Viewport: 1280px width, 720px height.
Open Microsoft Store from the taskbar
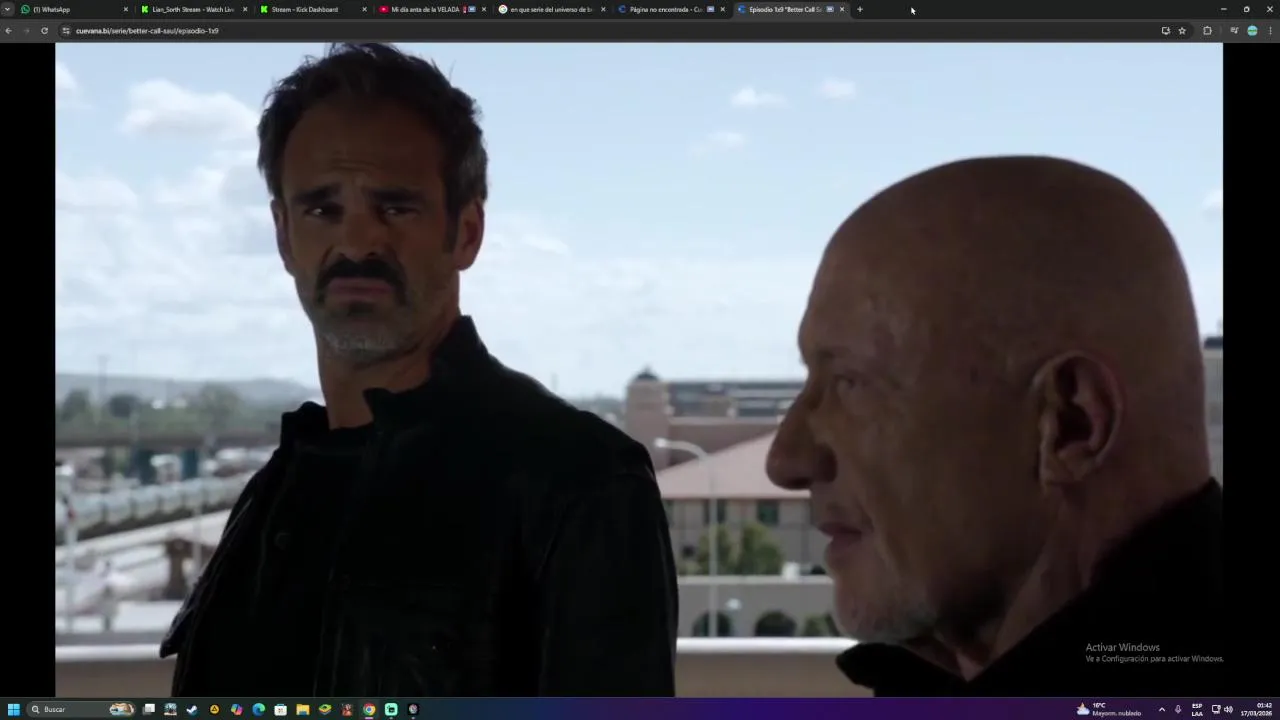tap(281, 709)
